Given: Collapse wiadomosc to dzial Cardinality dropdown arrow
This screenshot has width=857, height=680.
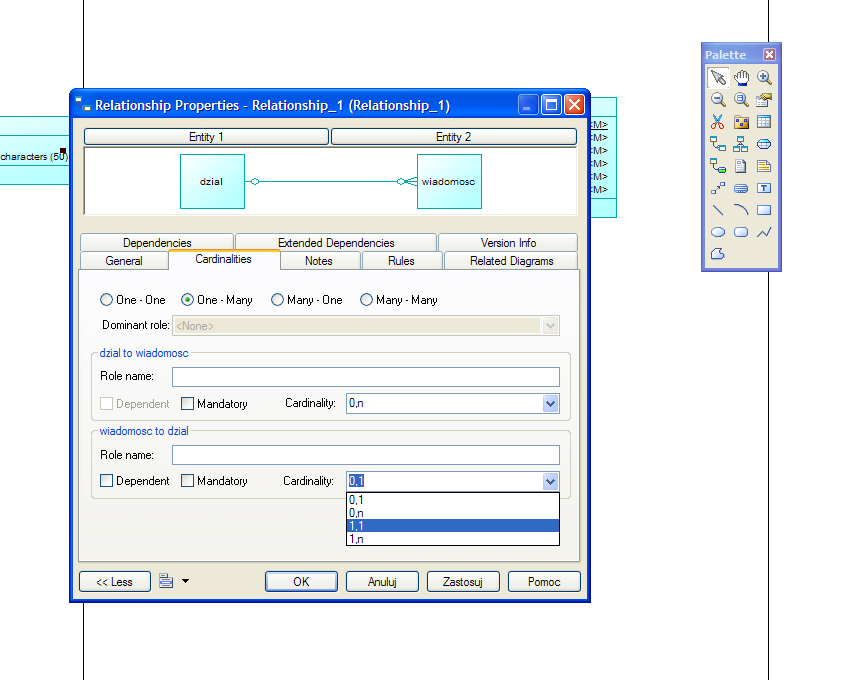Looking at the screenshot, I should 550,481.
